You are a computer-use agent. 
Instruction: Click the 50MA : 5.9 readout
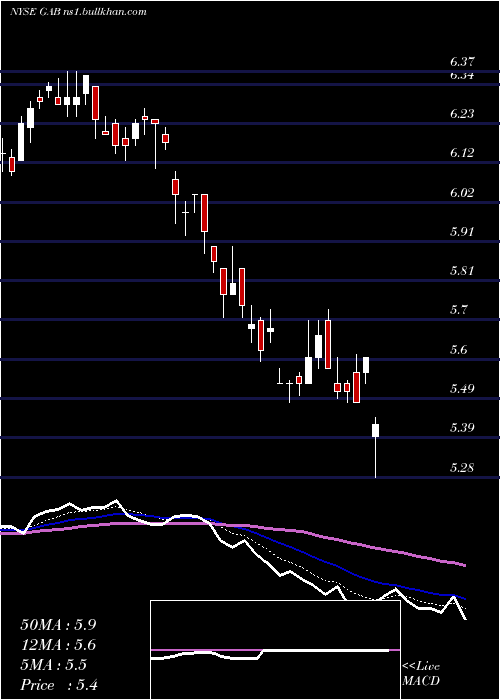click(x=58, y=625)
